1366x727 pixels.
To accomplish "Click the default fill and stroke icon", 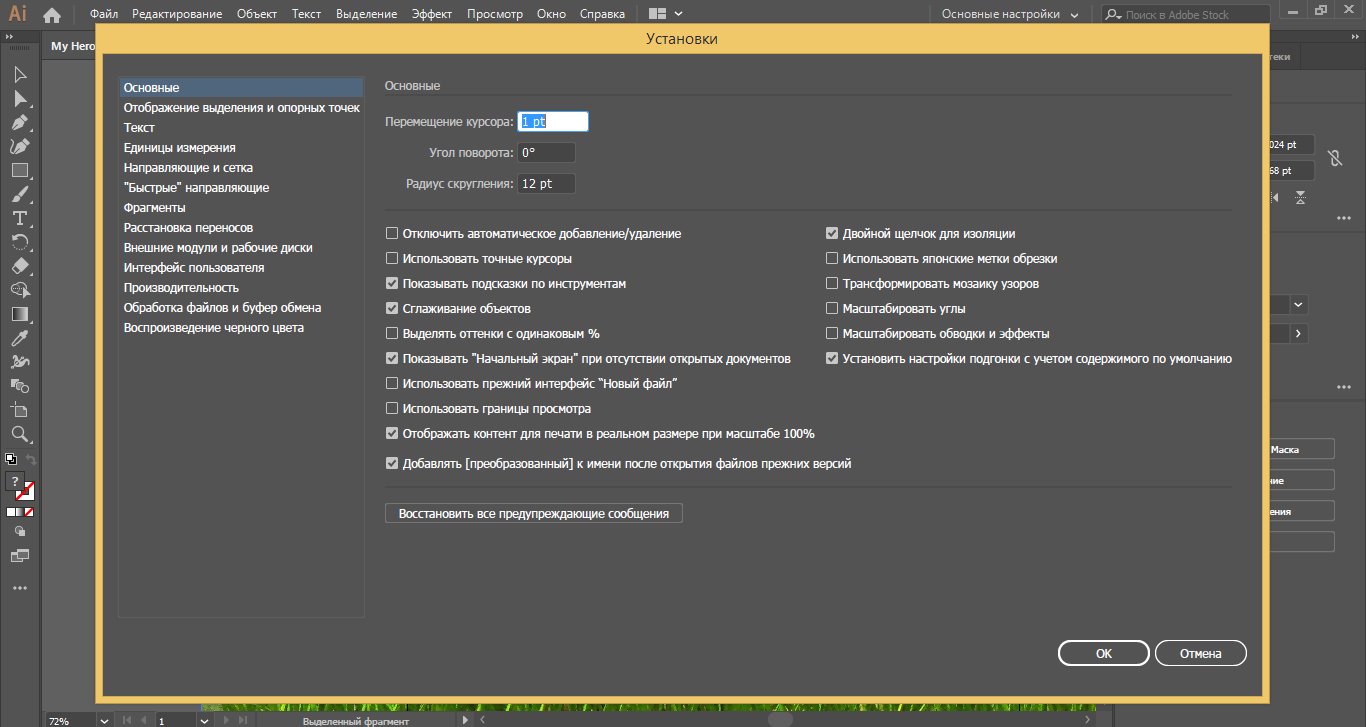I will pos(11,460).
